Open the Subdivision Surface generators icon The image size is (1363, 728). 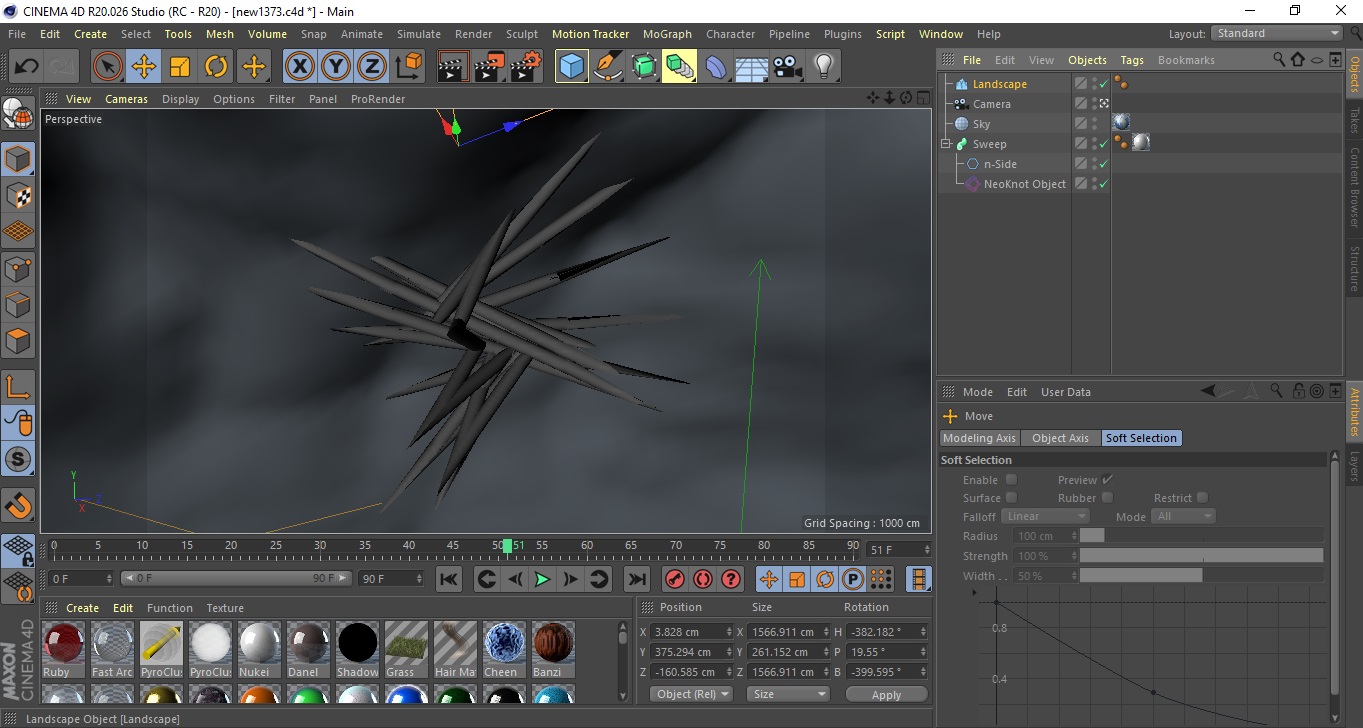pyautogui.click(x=644, y=67)
